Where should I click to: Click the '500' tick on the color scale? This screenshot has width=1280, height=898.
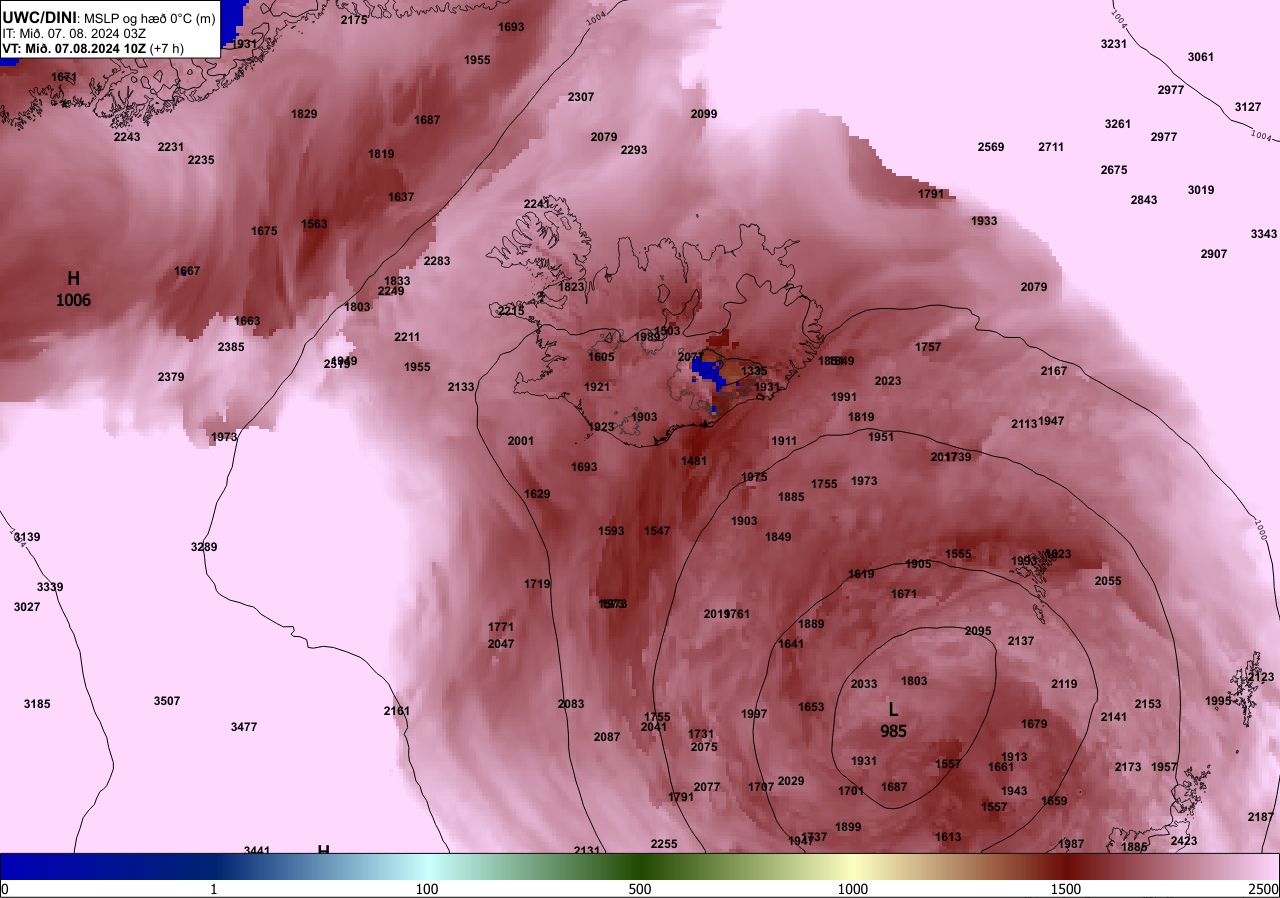point(640,889)
